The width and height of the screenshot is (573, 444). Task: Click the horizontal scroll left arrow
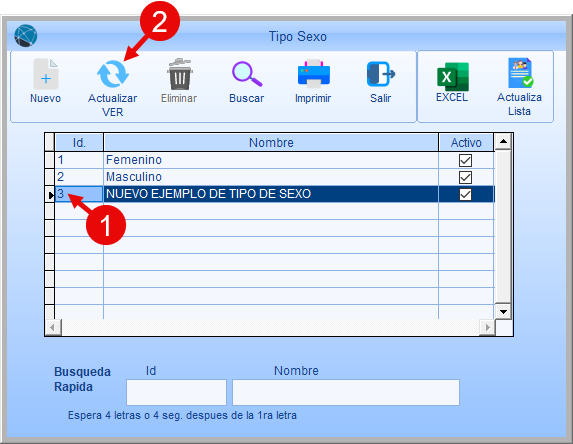(x=53, y=327)
